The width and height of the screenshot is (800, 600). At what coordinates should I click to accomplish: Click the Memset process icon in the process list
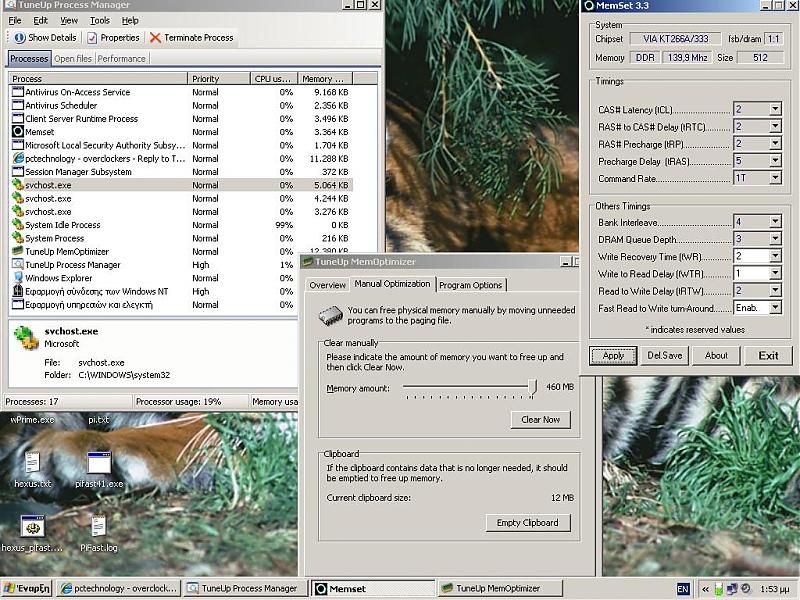click(x=18, y=132)
